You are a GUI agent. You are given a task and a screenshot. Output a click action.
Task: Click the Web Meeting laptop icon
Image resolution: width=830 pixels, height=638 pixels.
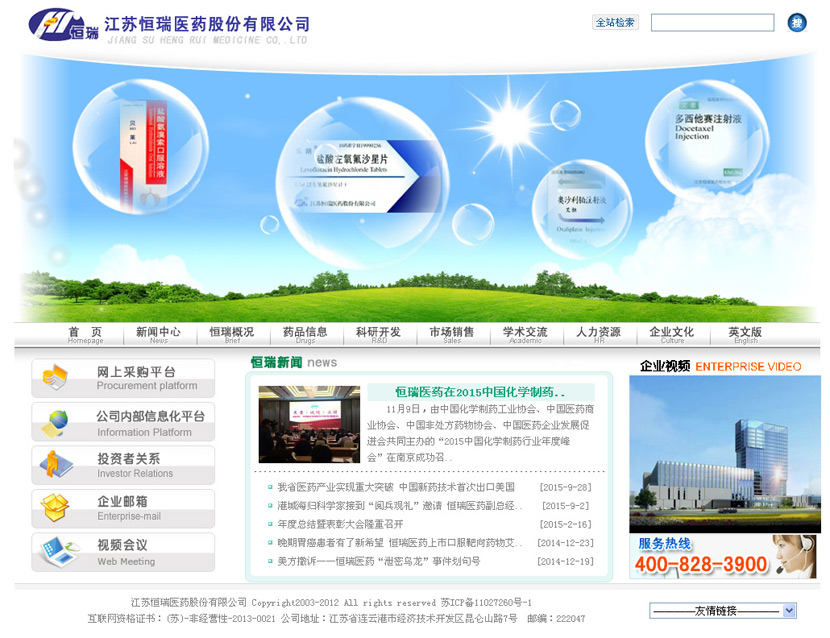pos(58,552)
